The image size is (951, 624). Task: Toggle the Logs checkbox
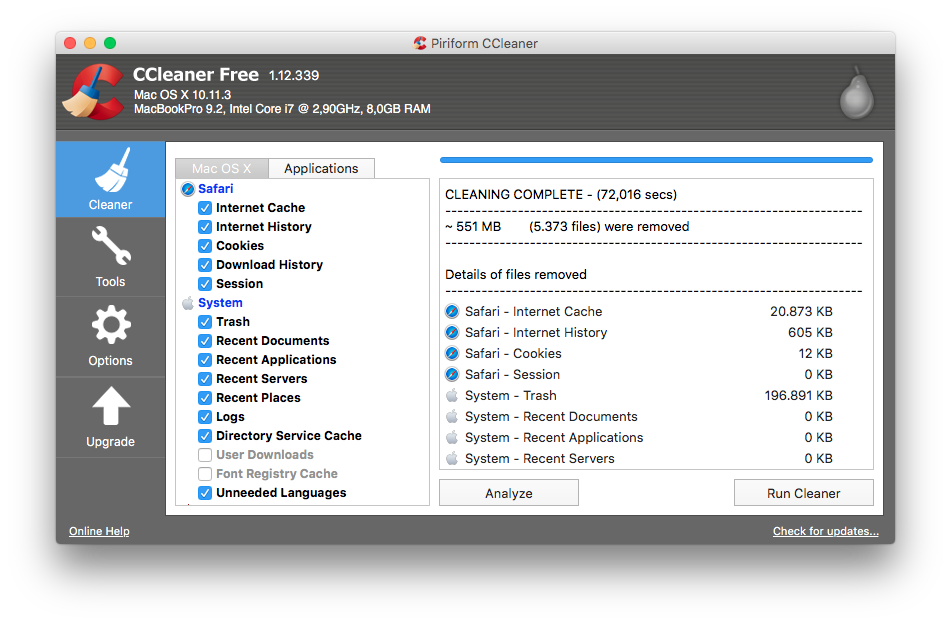pyautogui.click(x=205, y=417)
